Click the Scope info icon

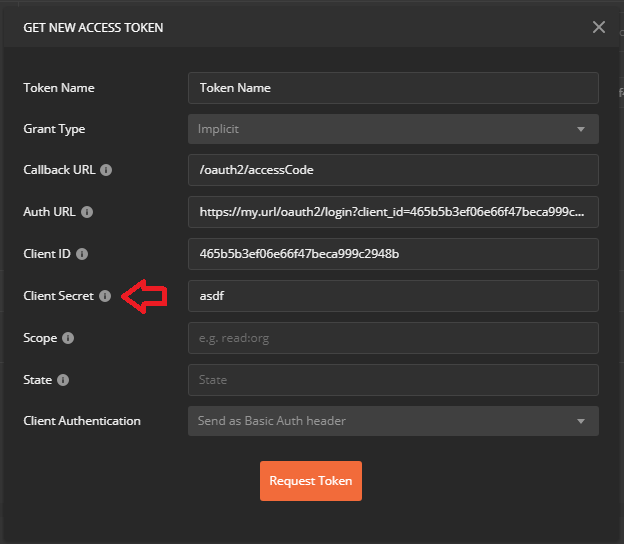click(x=68, y=338)
